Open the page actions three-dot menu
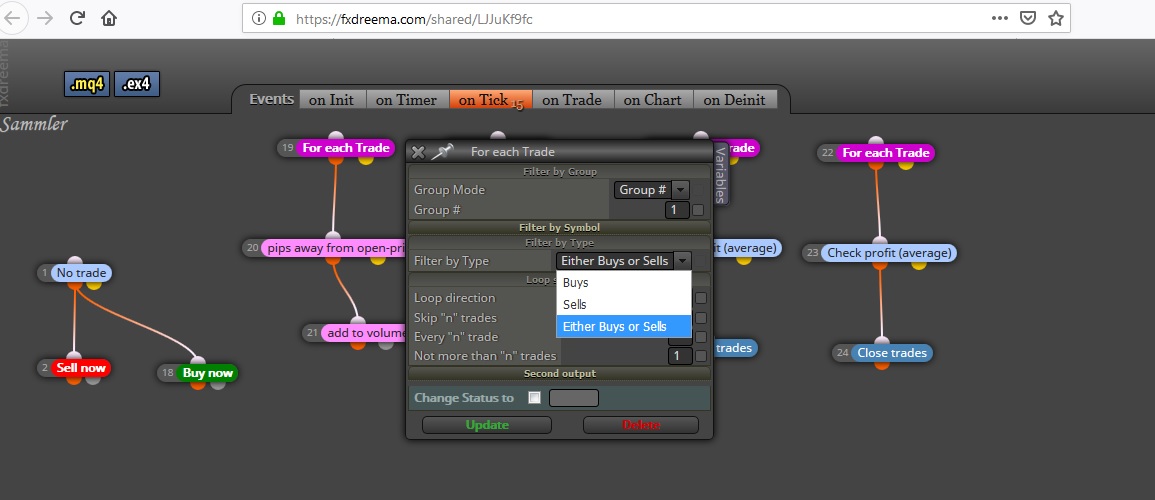 1000,18
